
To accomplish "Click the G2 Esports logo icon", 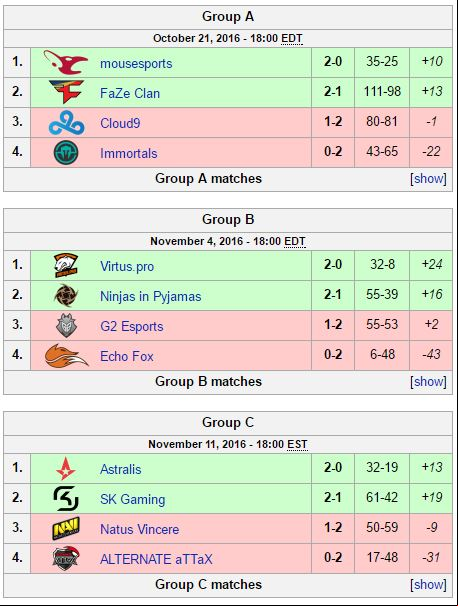I will (66, 325).
